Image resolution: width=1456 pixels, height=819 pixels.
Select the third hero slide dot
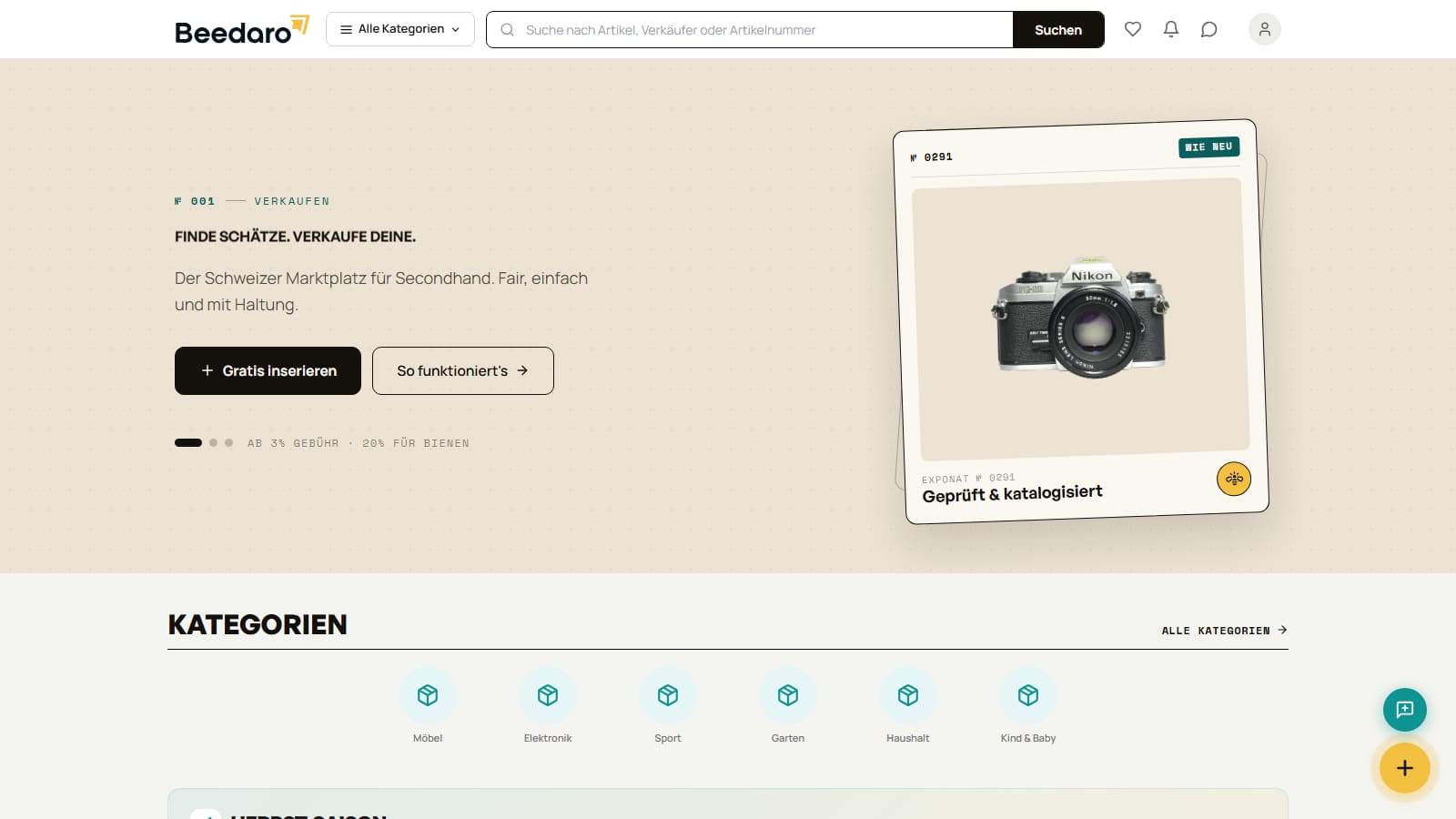(x=228, y=443)
